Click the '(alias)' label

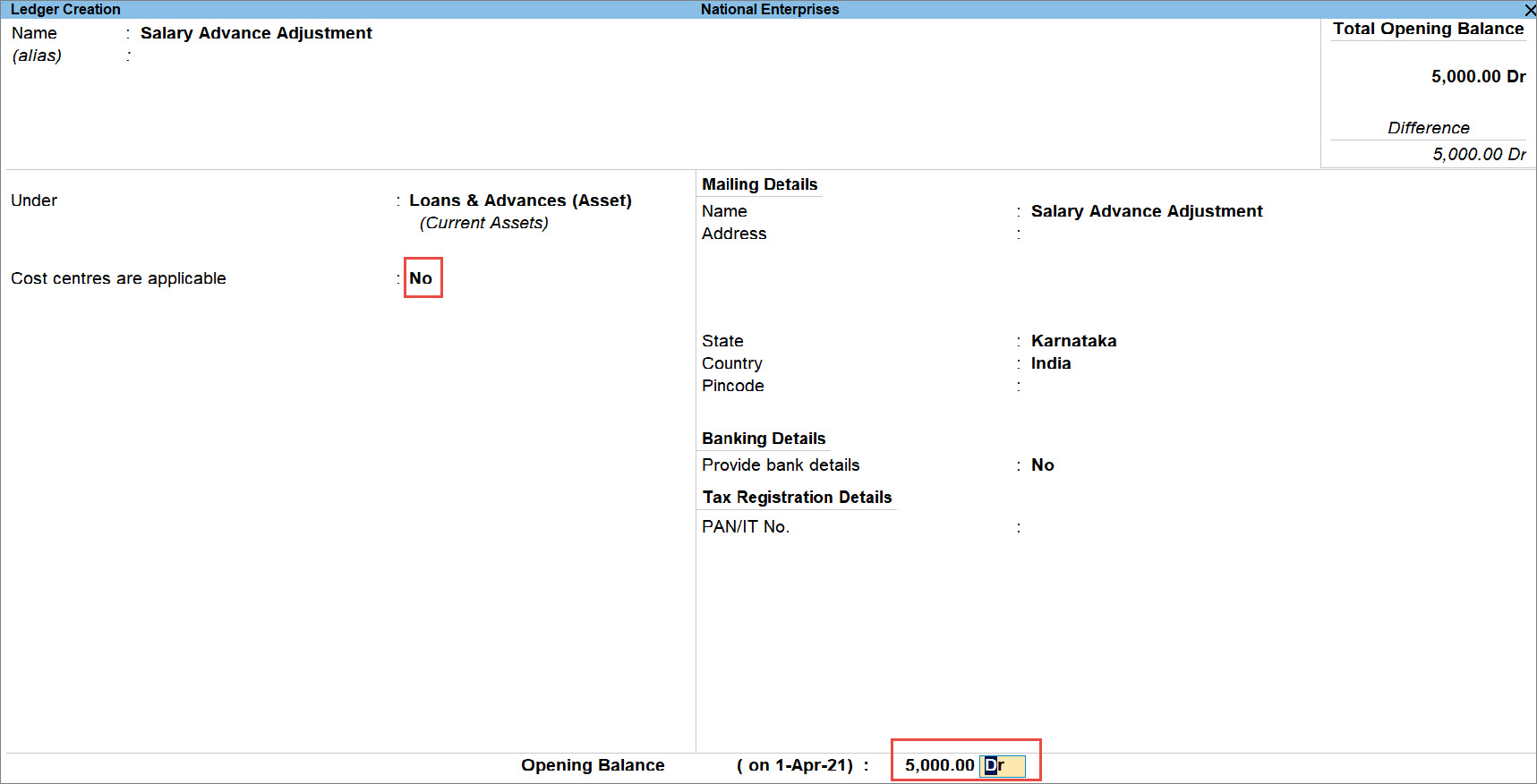[x=37, y=55]
